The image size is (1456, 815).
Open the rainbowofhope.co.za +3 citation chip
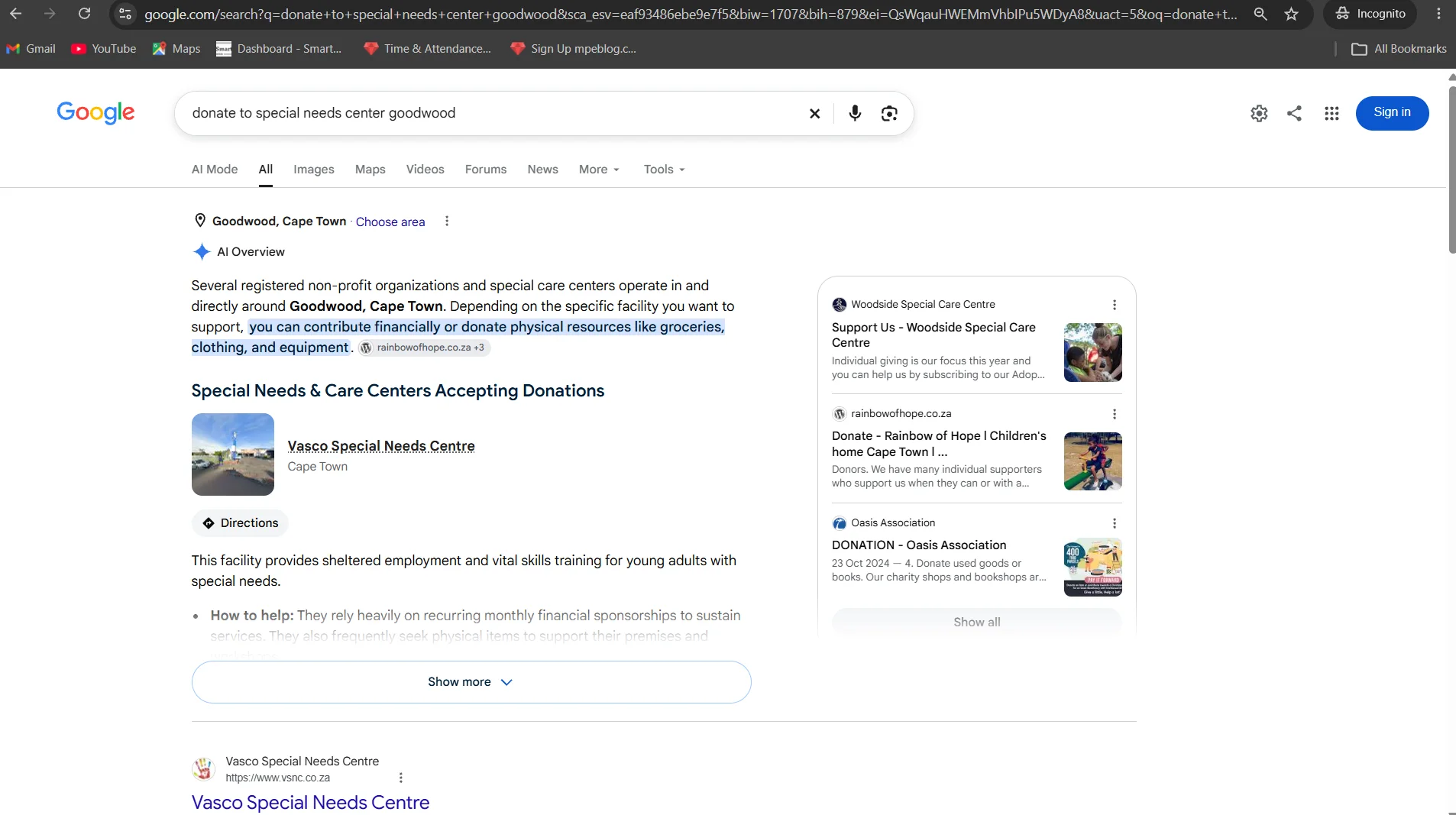(x=424, y=348)
